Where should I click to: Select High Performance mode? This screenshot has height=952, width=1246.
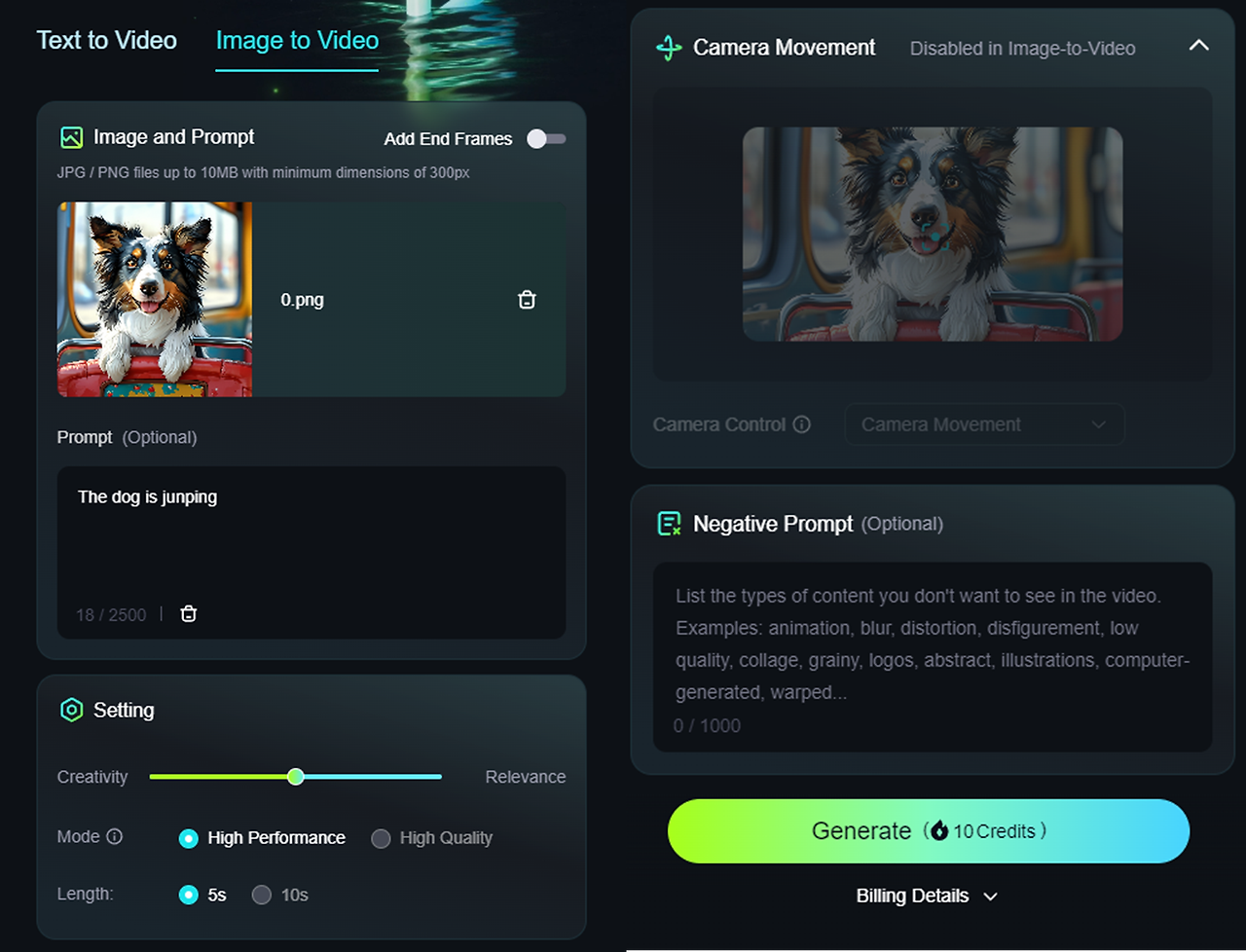pyautogui.click(x=262, y=838)
